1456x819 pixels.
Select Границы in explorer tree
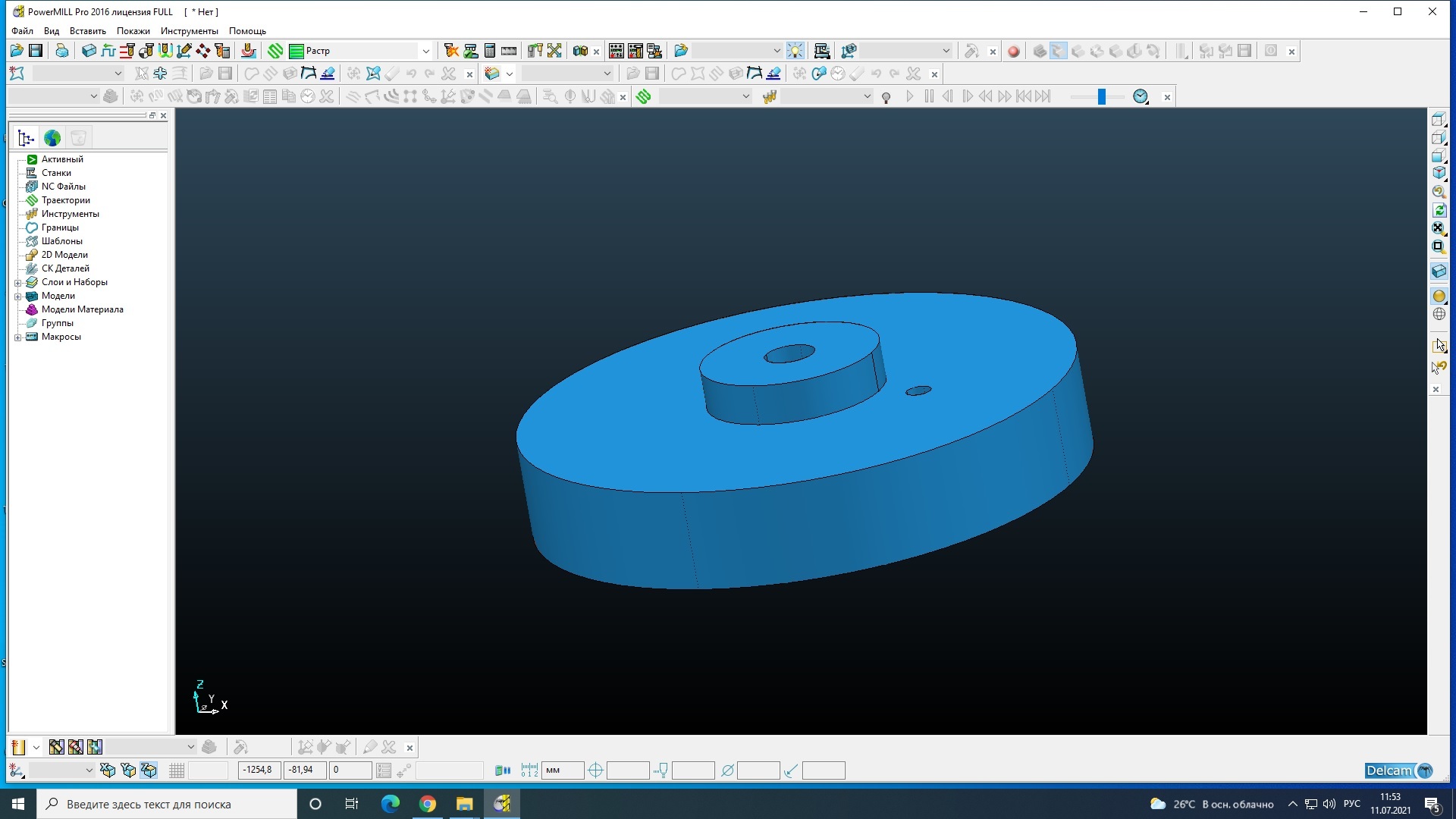click(60, 227)
